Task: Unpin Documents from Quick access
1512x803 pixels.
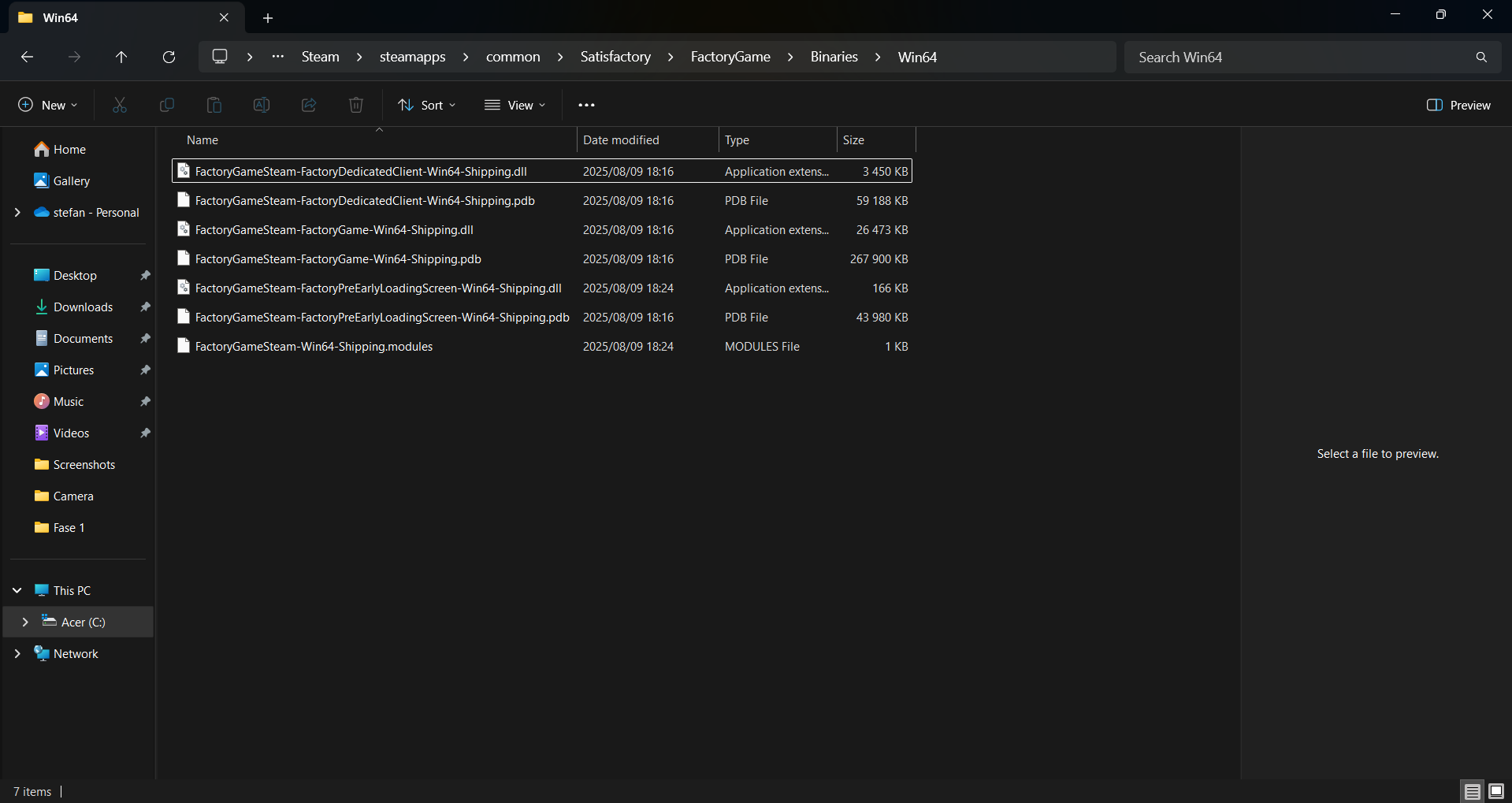Action: click(x=145, y=339)
